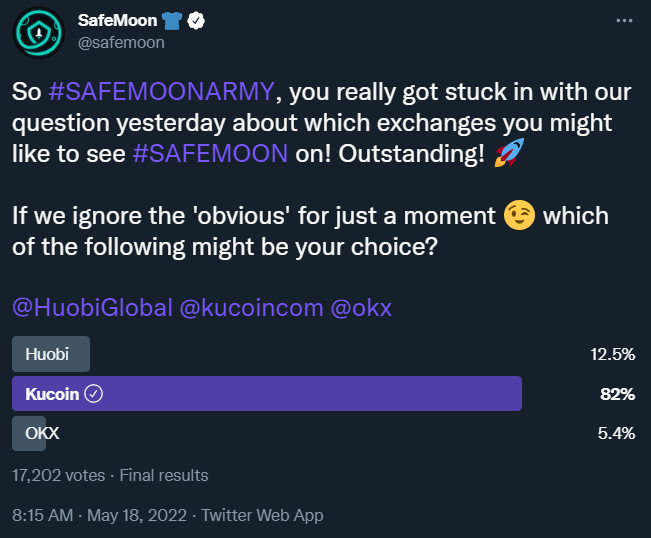
Task: Click the SafeMoon display name
Action: click(117, 20)
